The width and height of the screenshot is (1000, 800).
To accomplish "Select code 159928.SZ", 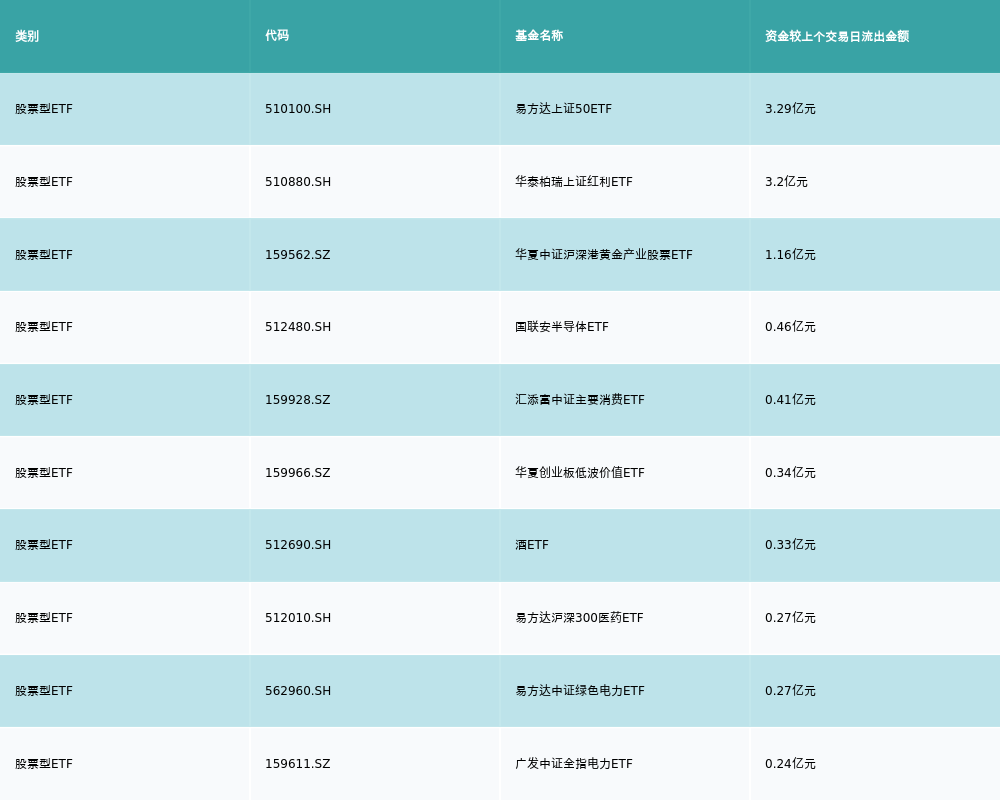I will click(x=298, y=400).
